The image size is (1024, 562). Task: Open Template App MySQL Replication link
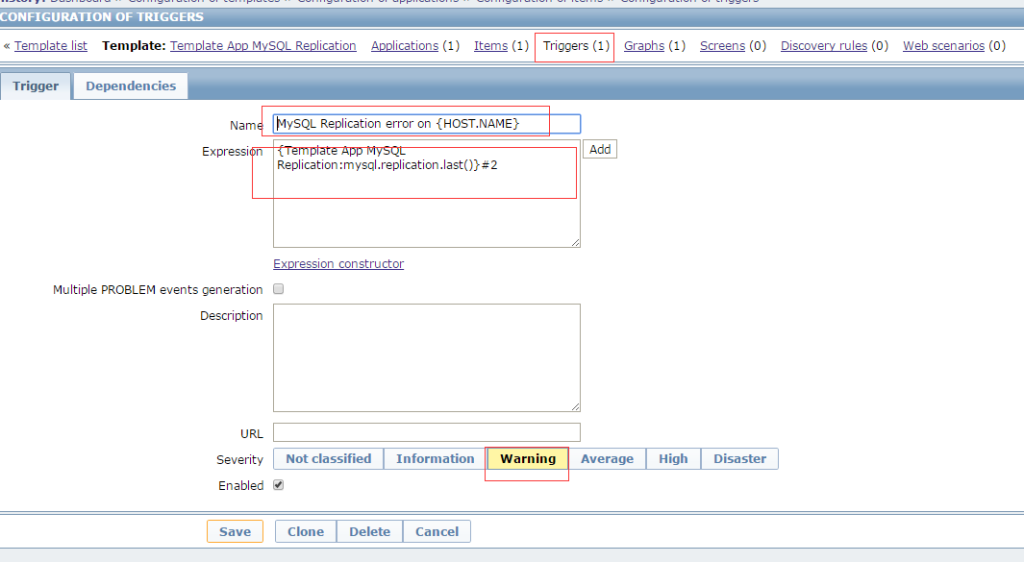click(263, 46)
